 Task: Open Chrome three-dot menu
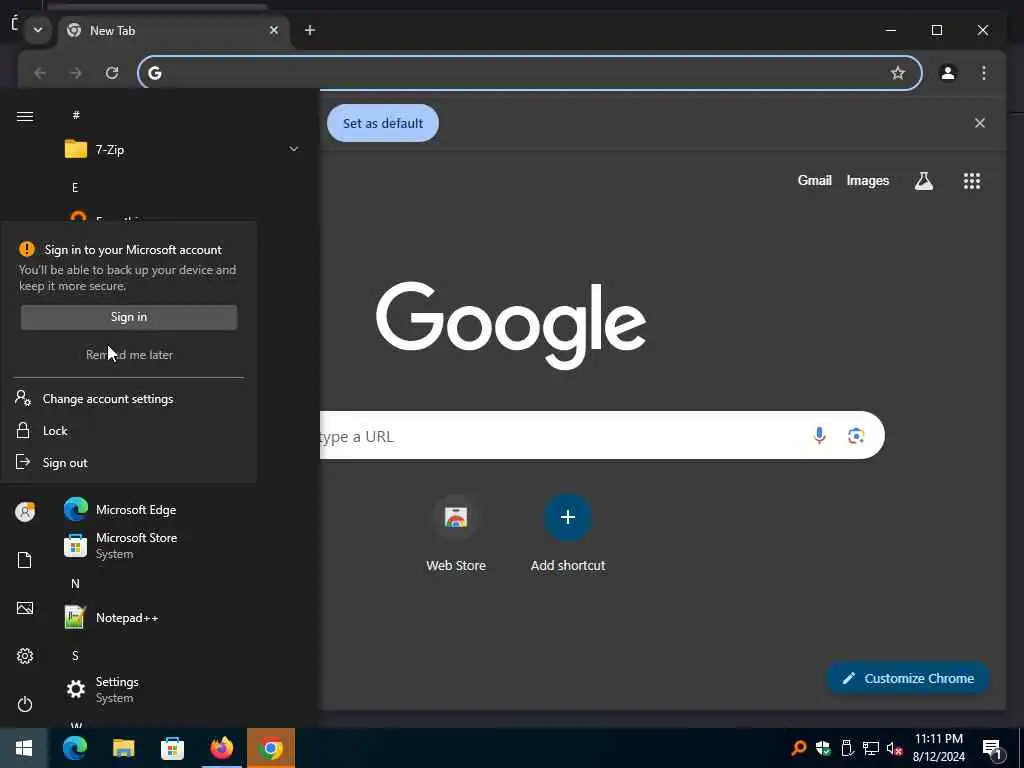point(984,73)
